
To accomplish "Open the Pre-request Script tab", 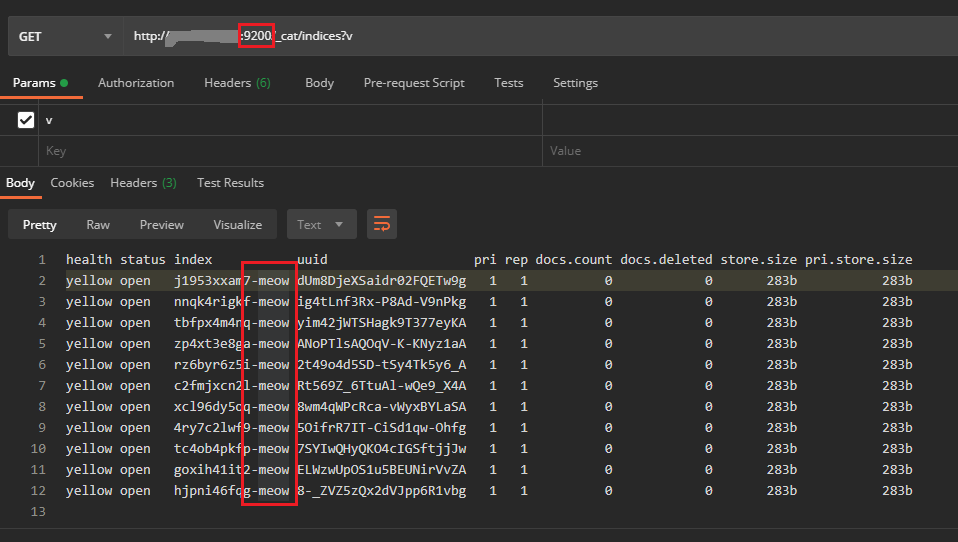I will (414, 82).
